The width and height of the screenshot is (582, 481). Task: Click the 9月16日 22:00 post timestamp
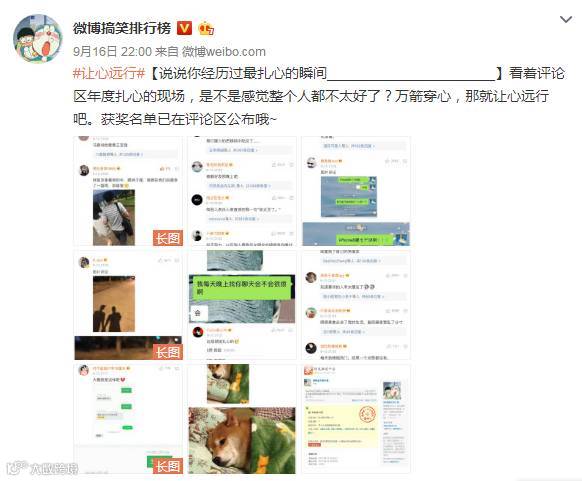112,52
